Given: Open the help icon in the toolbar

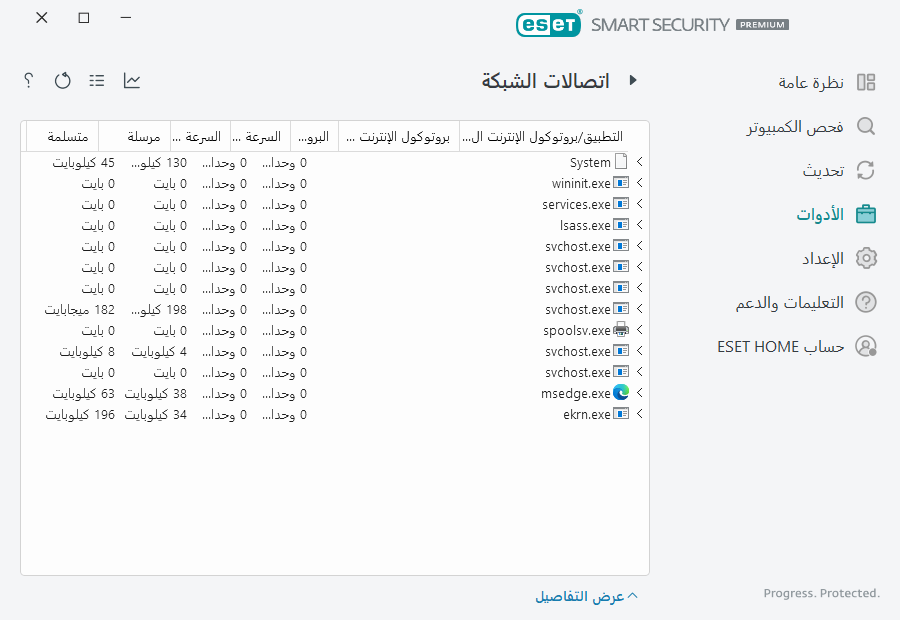Looking at the screenshot, I should (x=27, y=81).
